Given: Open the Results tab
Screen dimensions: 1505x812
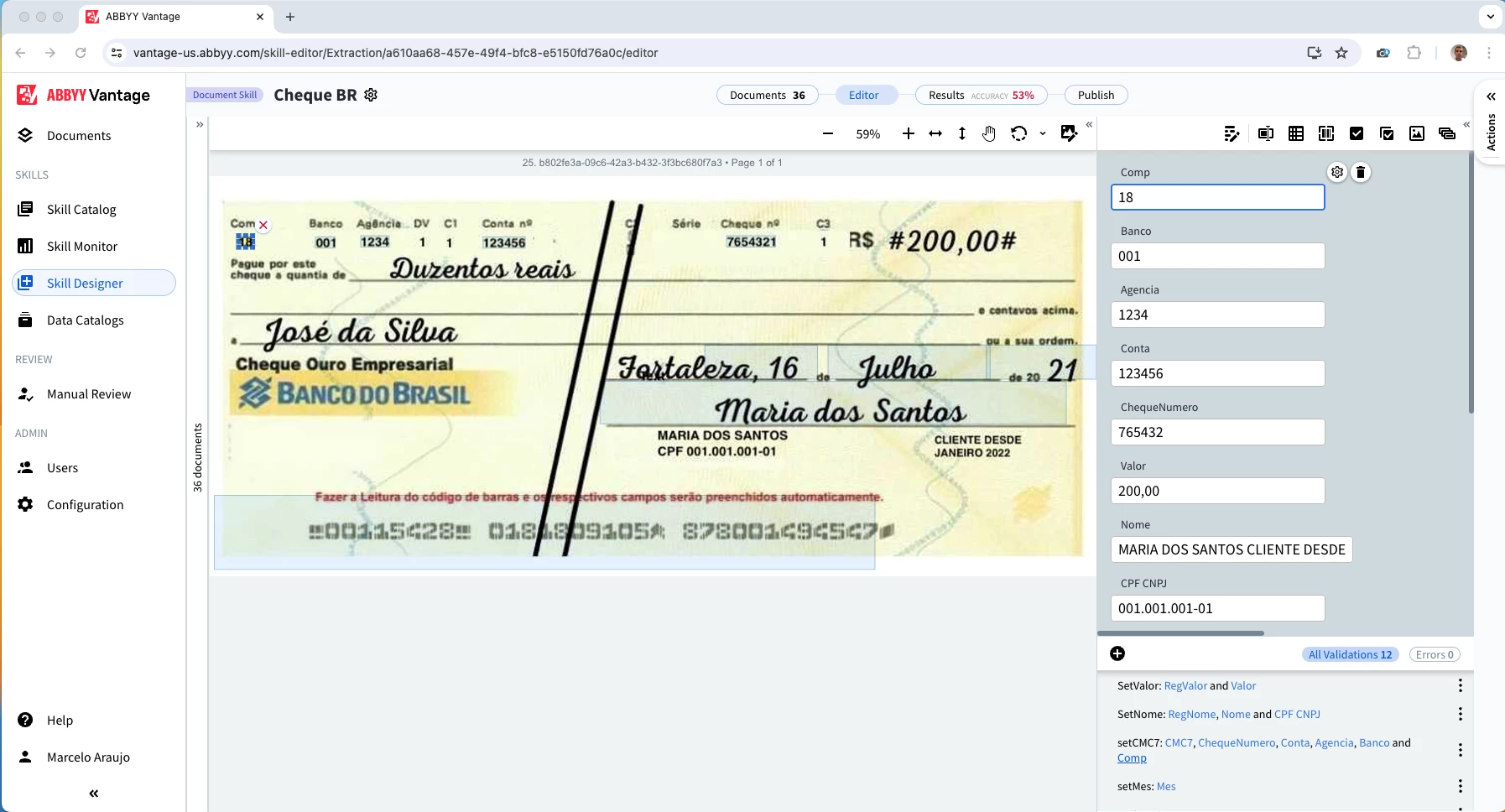Looking at the screenshot, I should [980, 95].
